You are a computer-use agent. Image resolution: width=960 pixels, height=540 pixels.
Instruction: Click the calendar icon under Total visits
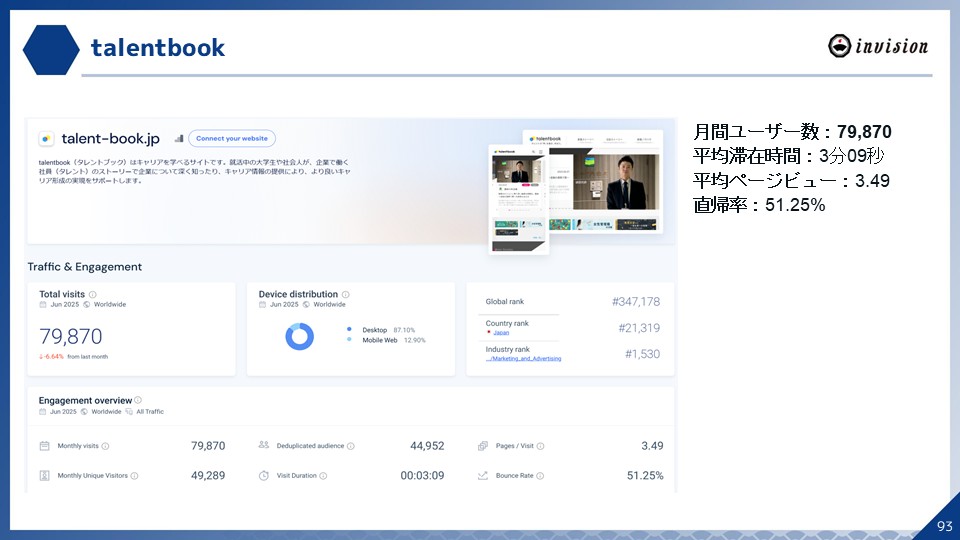click(x=43, y=304)
